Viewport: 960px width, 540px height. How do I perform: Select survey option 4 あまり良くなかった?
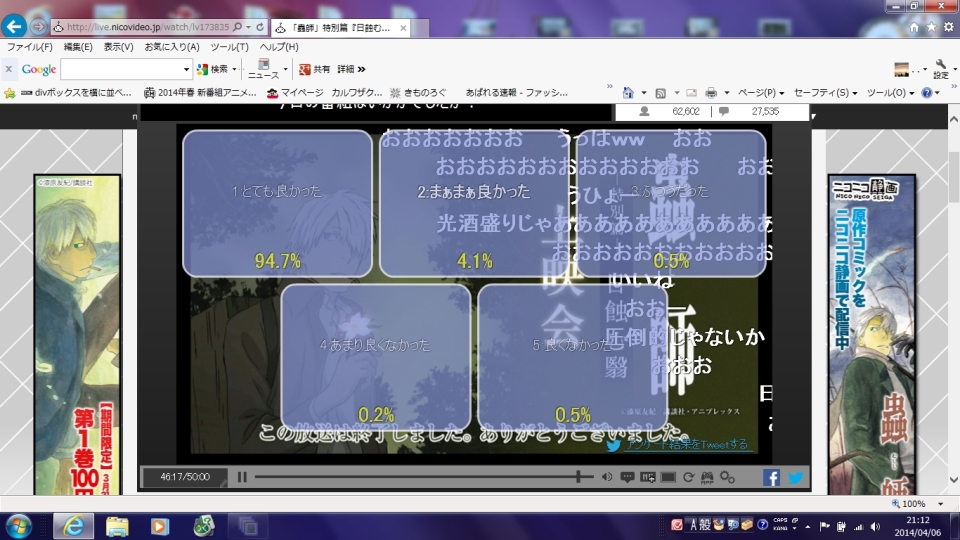pyautogui.click(x=375, y=356)
